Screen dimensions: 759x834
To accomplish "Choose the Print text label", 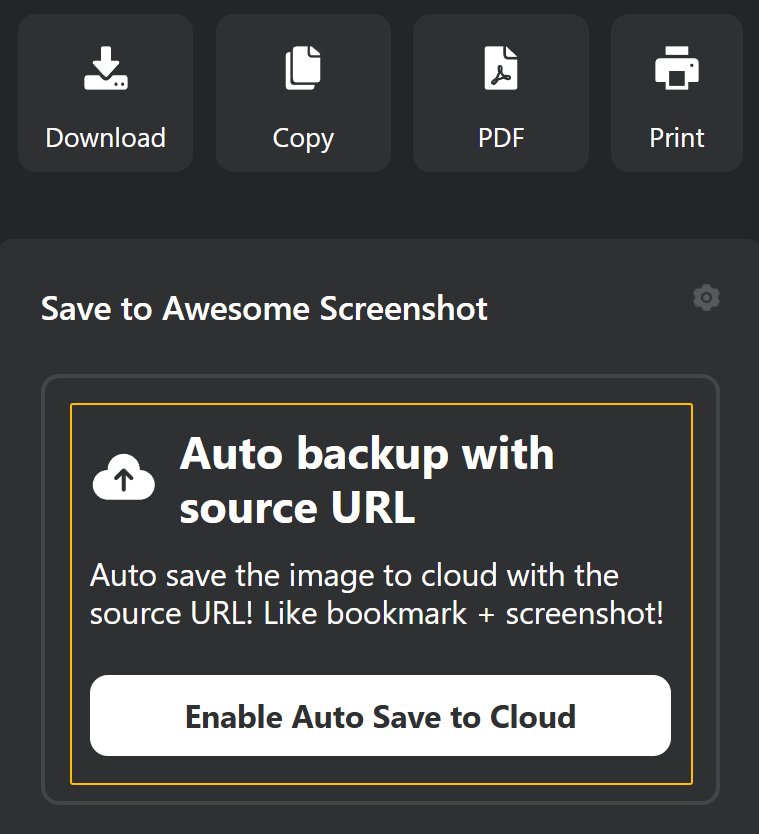I will point(677,138).
